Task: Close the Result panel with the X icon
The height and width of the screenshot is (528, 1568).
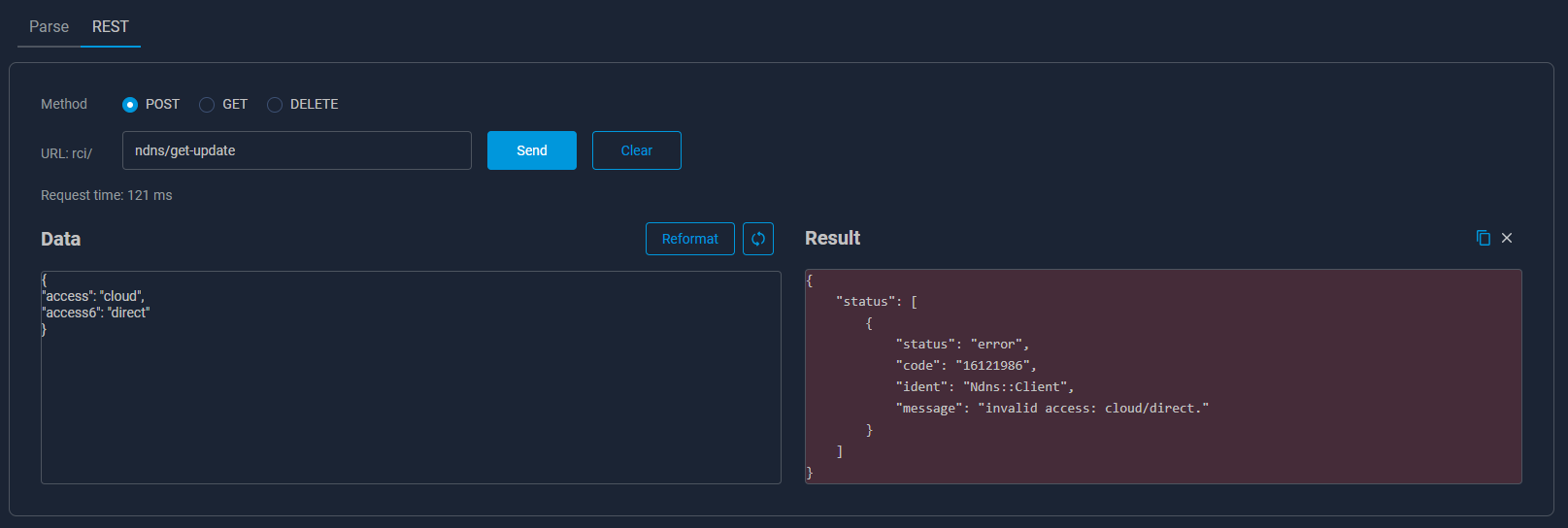Action: 1507,238
